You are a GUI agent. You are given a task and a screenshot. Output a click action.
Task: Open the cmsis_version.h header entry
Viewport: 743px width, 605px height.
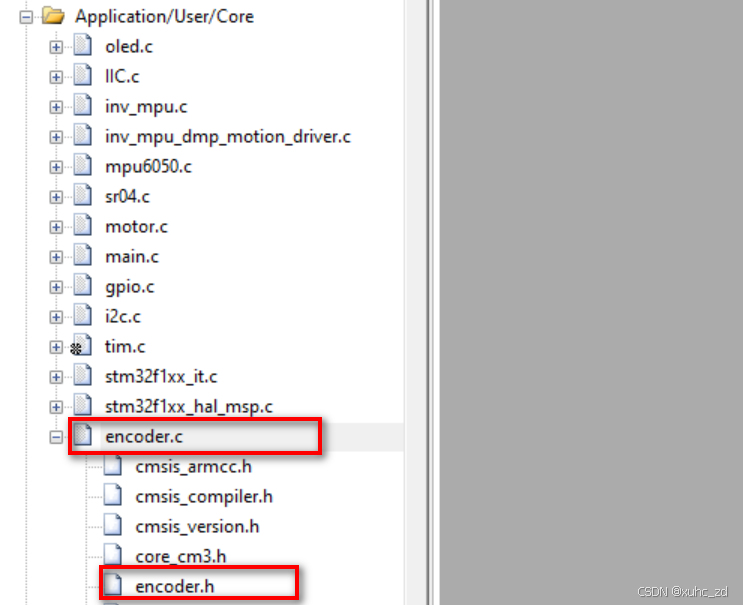coord(197,527)
